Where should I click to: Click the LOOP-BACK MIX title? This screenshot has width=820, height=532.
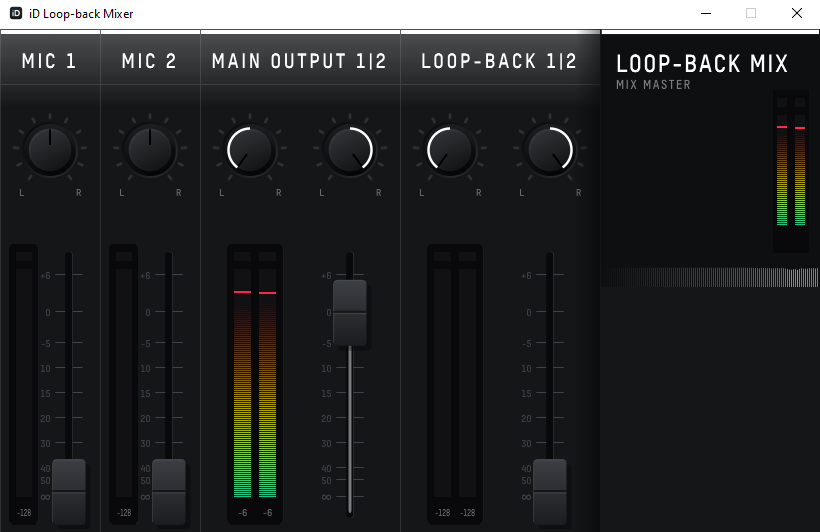point(702,64)
